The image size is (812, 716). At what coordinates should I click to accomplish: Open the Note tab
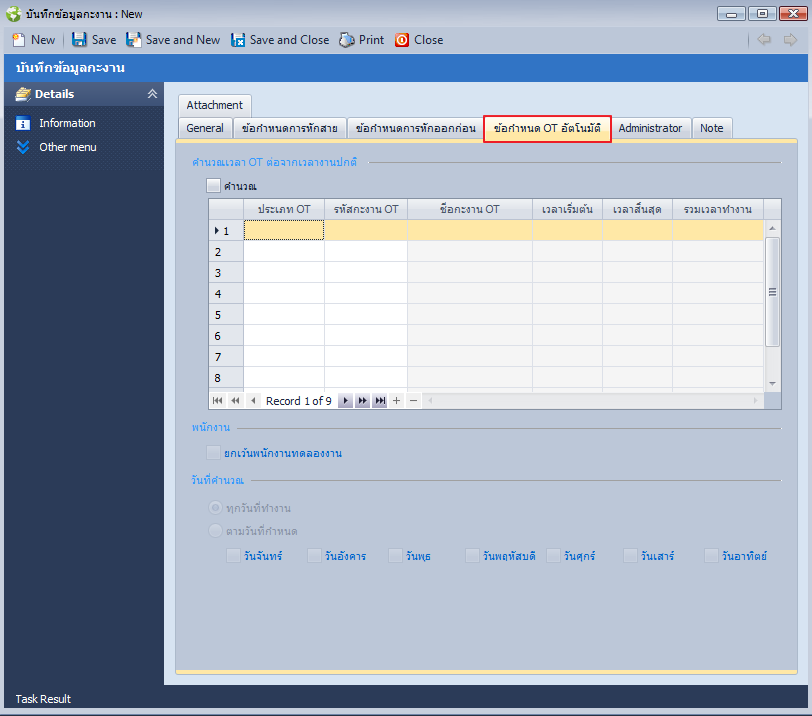tap(712, 128)
